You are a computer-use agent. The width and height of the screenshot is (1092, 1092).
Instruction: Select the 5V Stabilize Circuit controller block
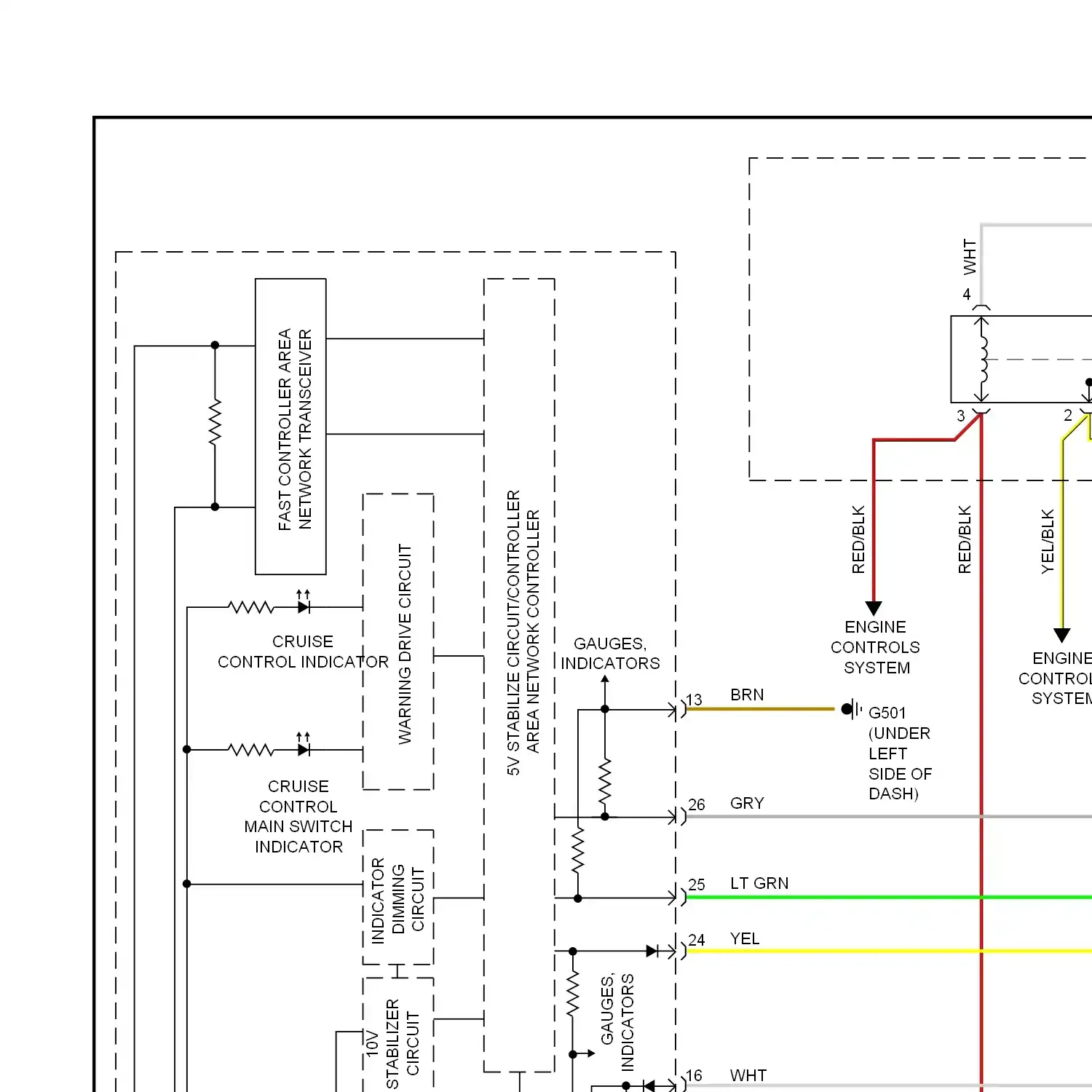(x=519, y=674)
